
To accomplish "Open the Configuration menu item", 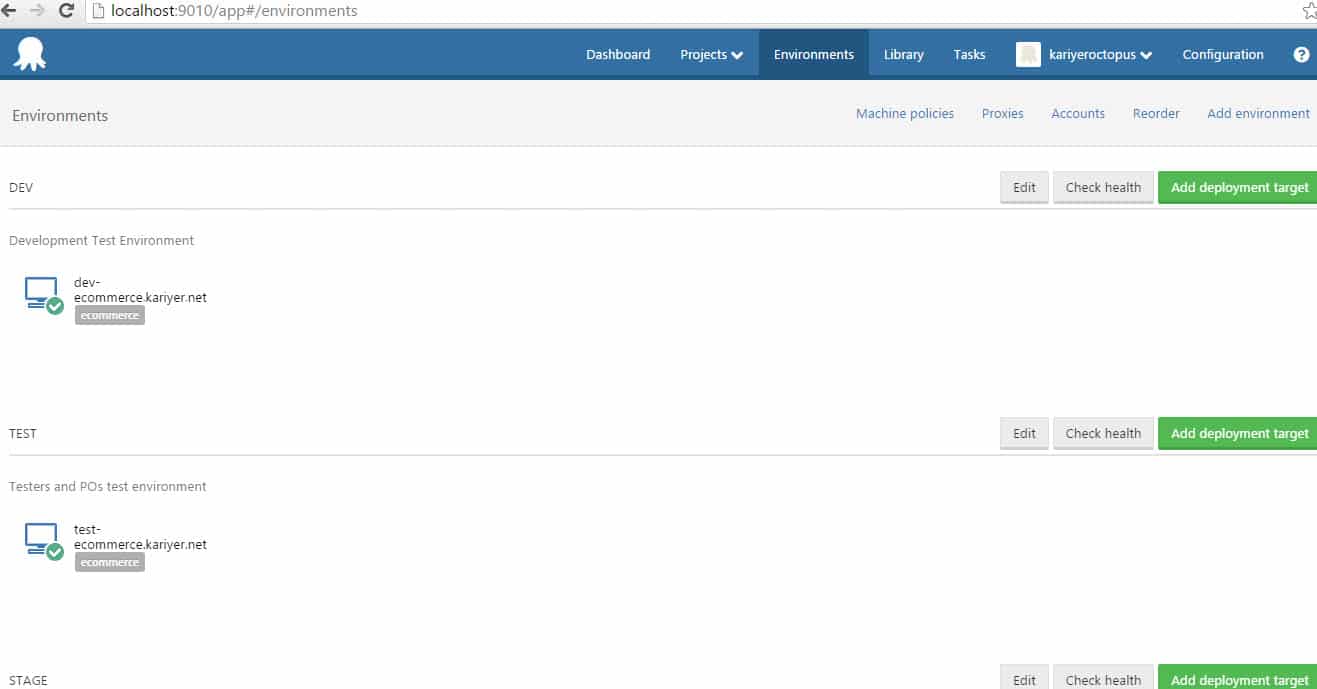I will [1222, 55].
